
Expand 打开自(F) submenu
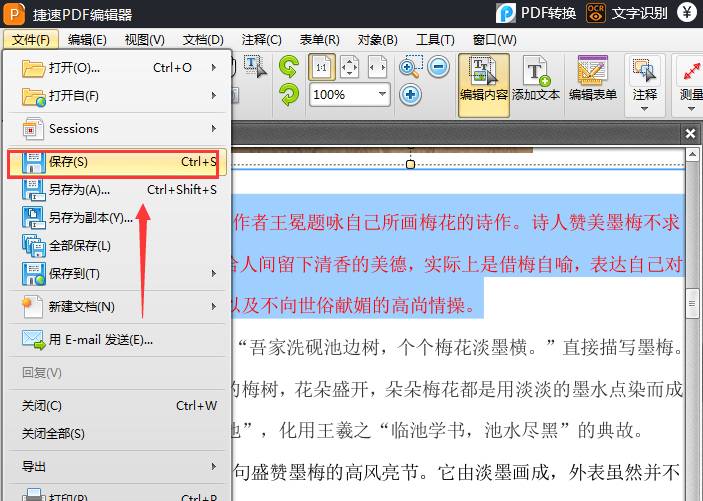tap(117, 96)
